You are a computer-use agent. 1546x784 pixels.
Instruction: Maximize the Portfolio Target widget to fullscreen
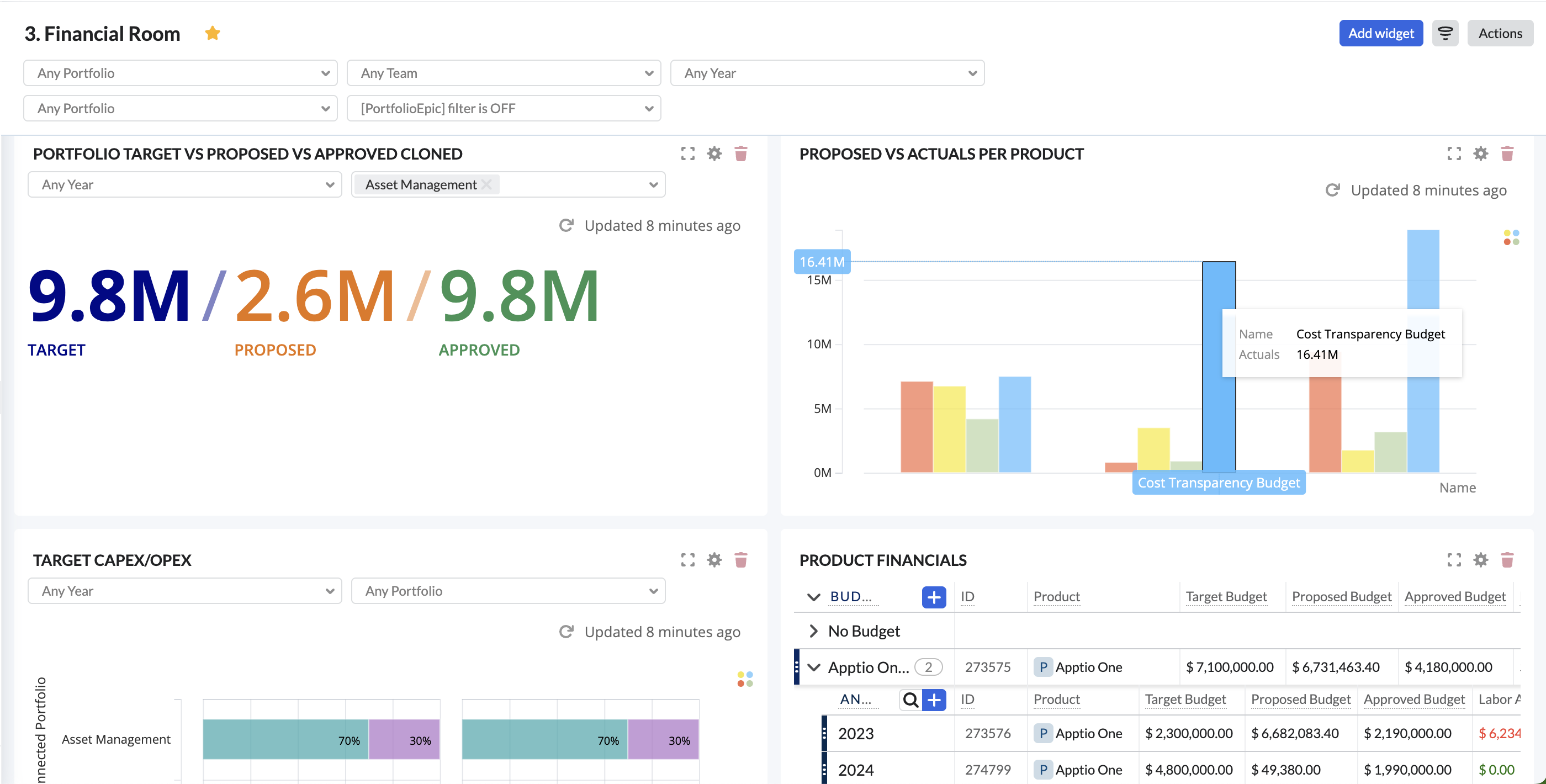(x=688, y=153)
